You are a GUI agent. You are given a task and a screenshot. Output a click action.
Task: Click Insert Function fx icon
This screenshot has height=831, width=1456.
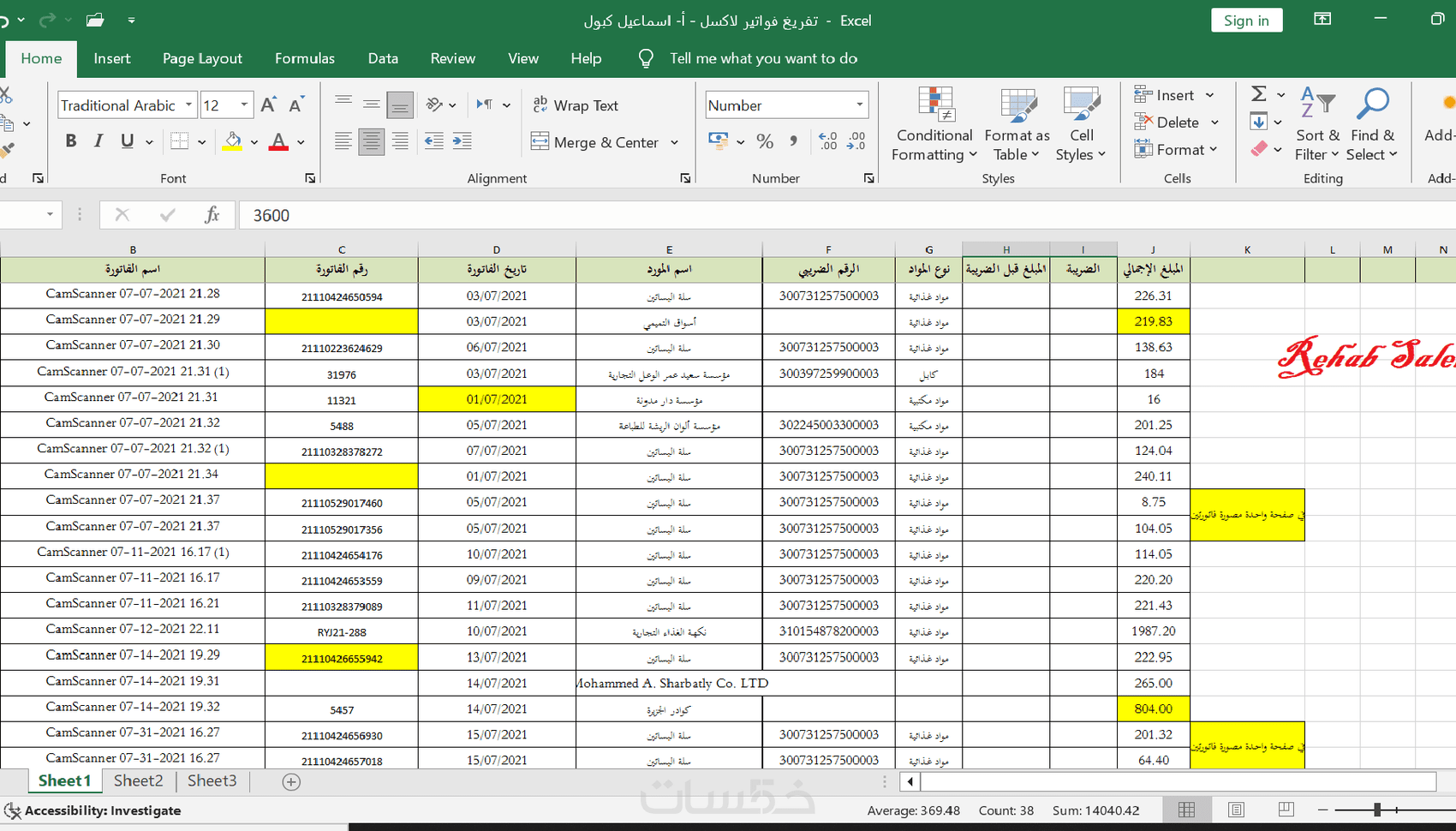point(212,215)
